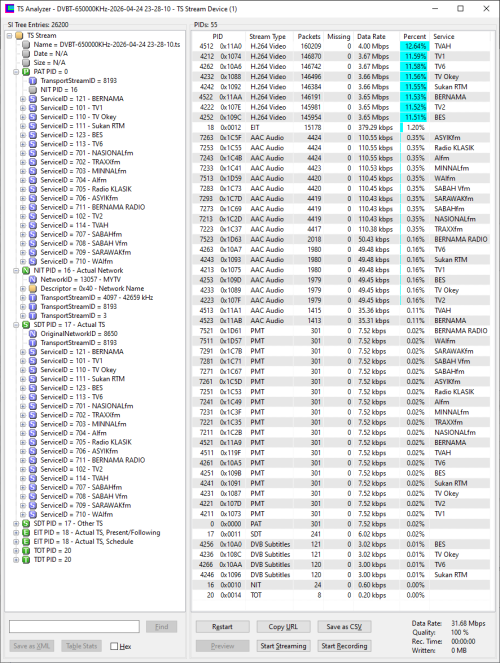Click the Start Streaming button

coord(283,646)
